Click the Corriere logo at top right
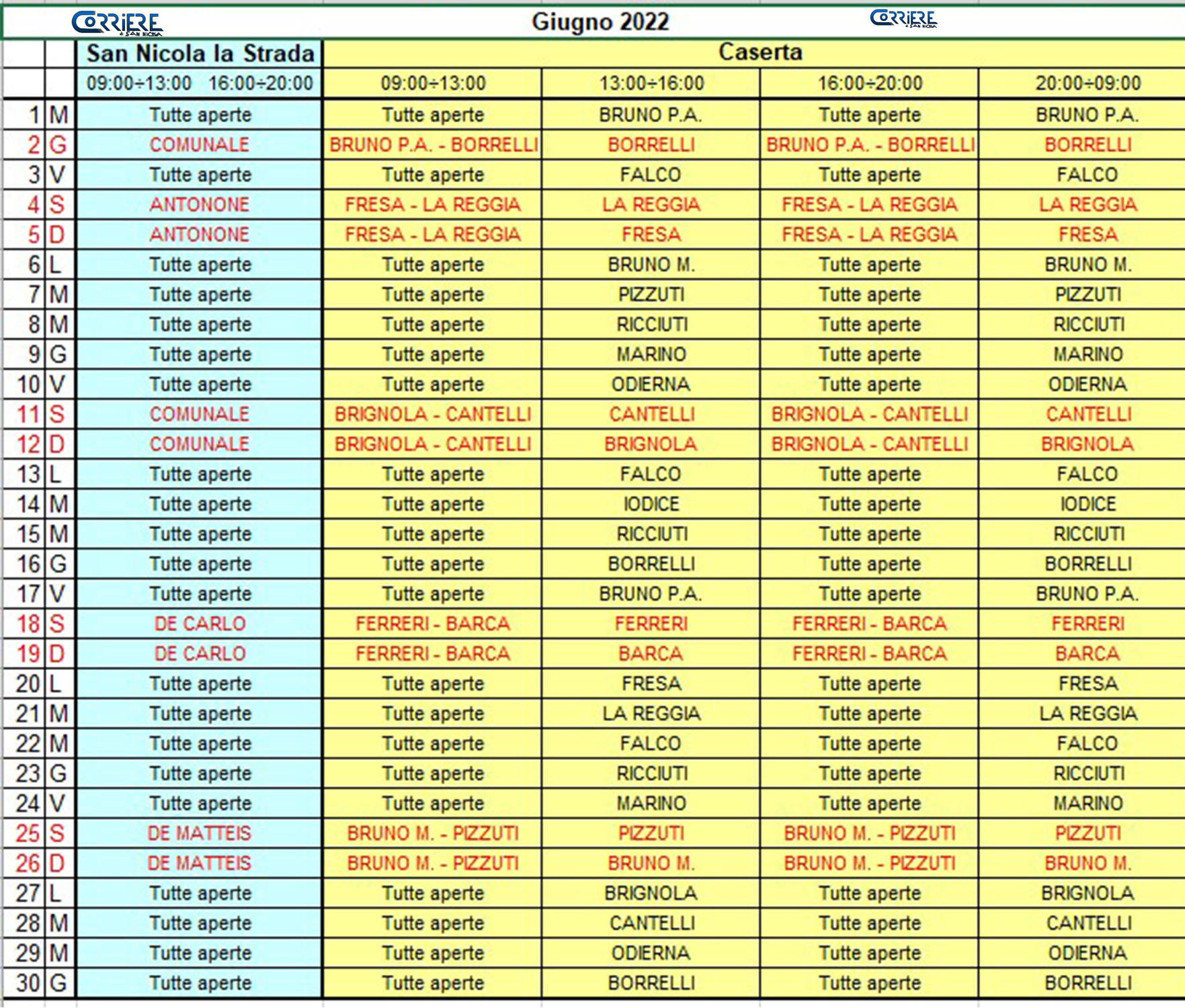 point(903,18)
